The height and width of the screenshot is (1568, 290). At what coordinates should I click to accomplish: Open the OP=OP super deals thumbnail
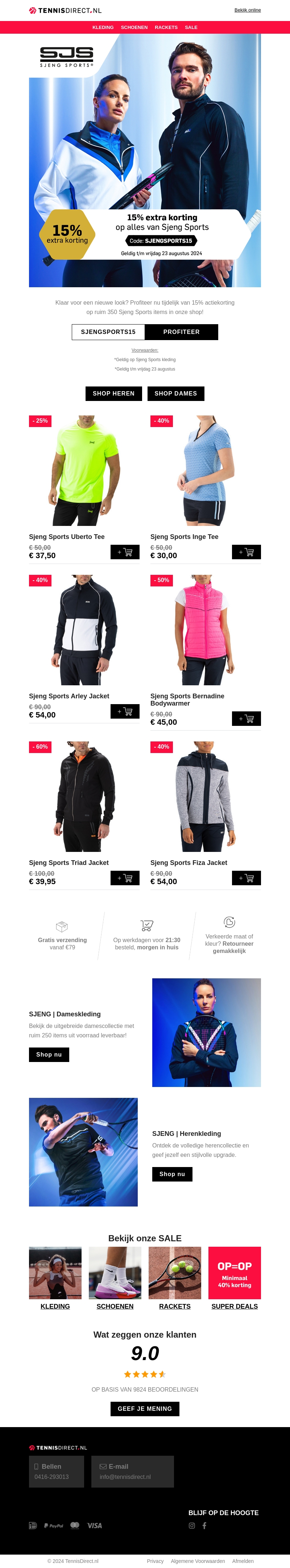pyautogui.click(x=235, y=1273)
